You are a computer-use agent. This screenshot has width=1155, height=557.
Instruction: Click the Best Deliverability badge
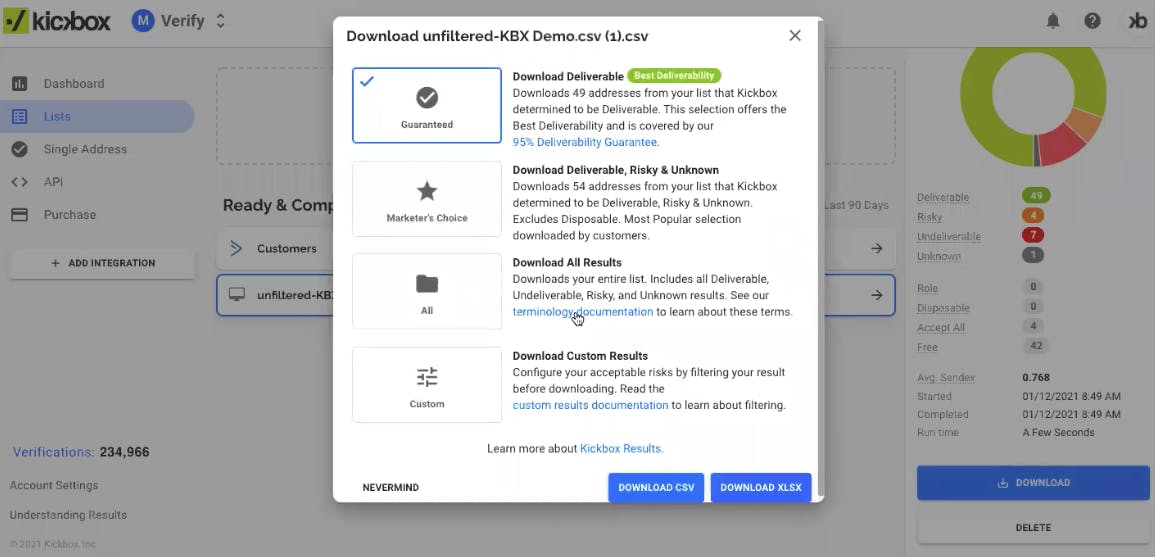click(674, 76)
